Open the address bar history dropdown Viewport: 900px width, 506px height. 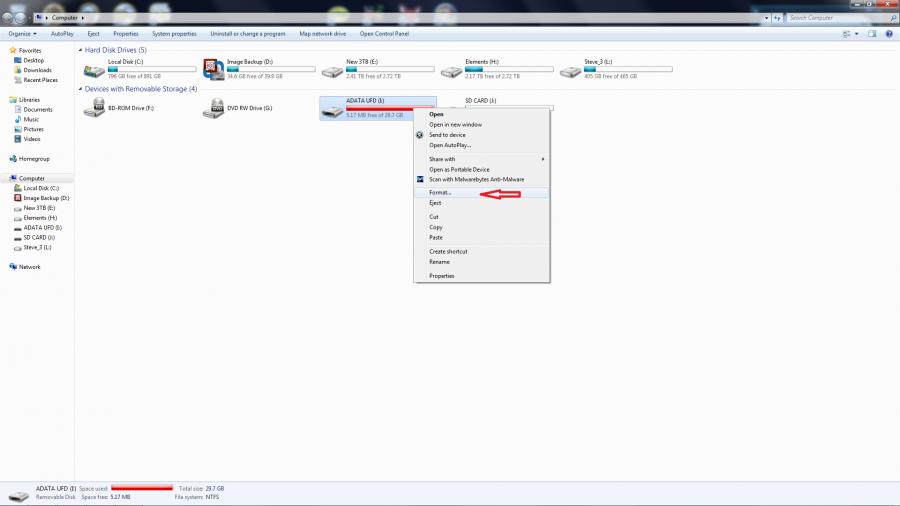766,18
